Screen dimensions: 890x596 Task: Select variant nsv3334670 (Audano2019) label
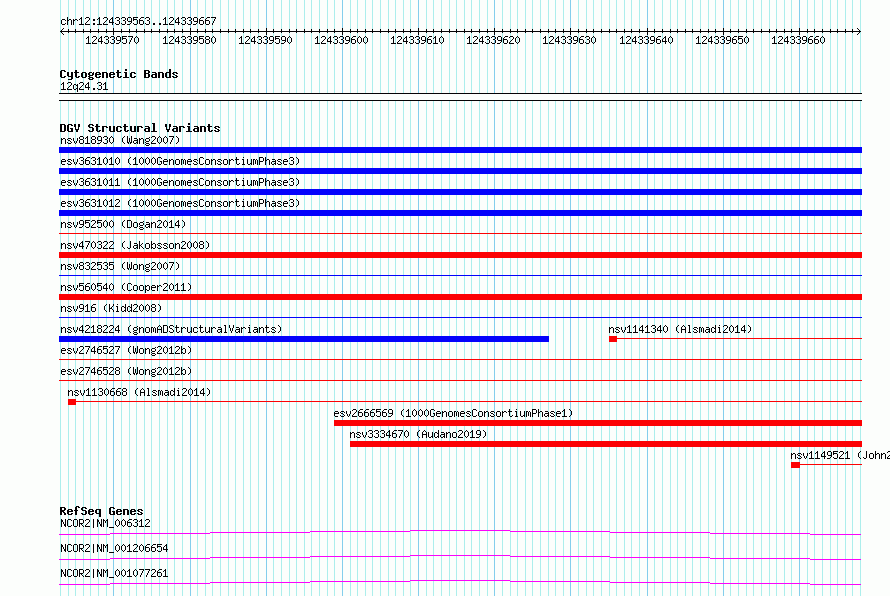coord(418,434)
